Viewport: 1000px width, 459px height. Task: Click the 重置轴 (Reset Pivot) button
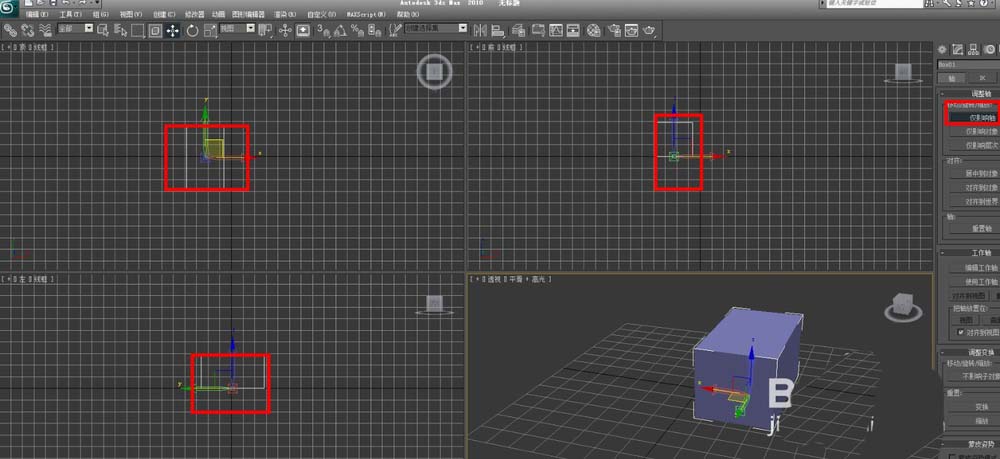(973, 228)
